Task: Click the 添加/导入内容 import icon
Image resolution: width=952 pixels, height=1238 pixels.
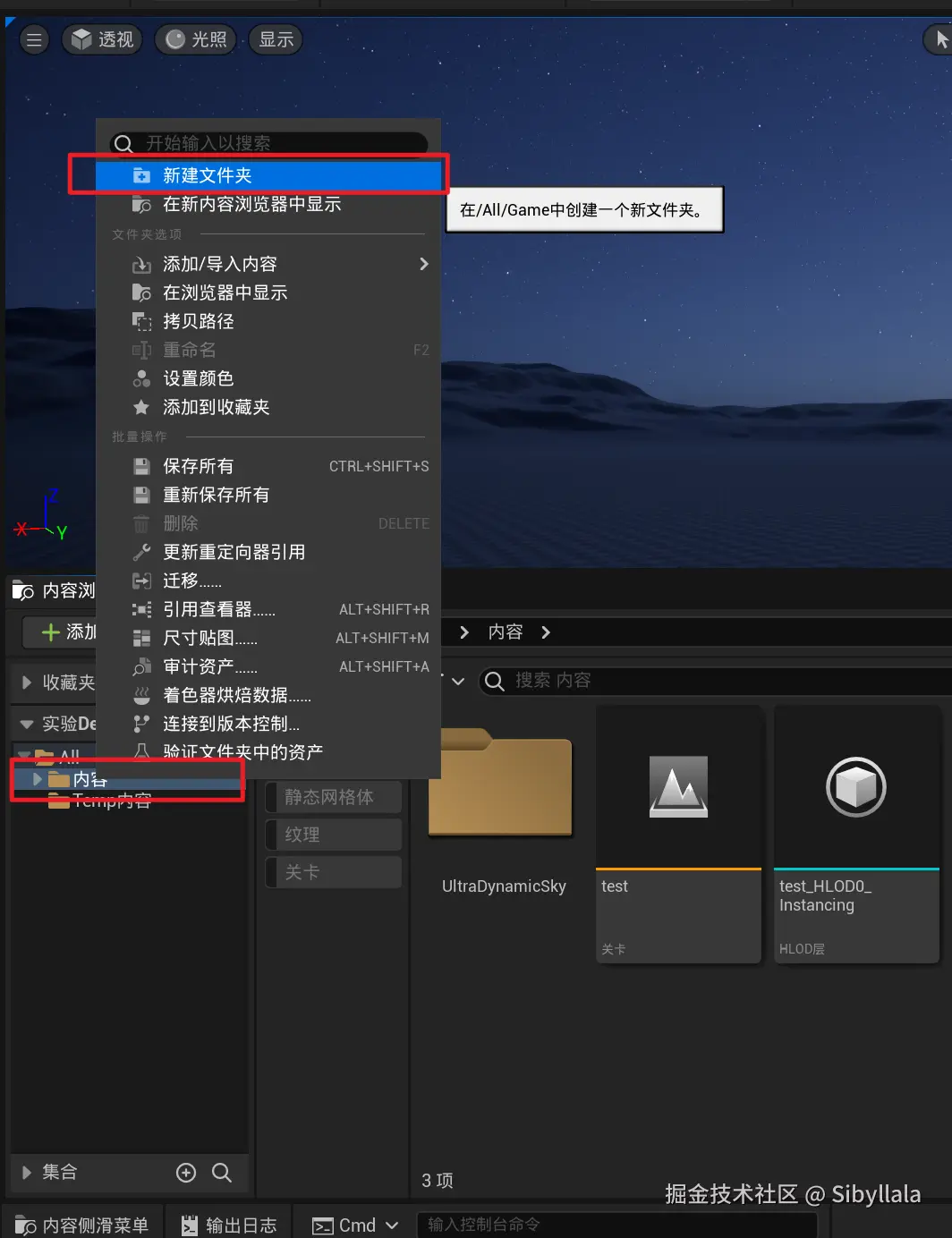Action: (x=141, y=264)
